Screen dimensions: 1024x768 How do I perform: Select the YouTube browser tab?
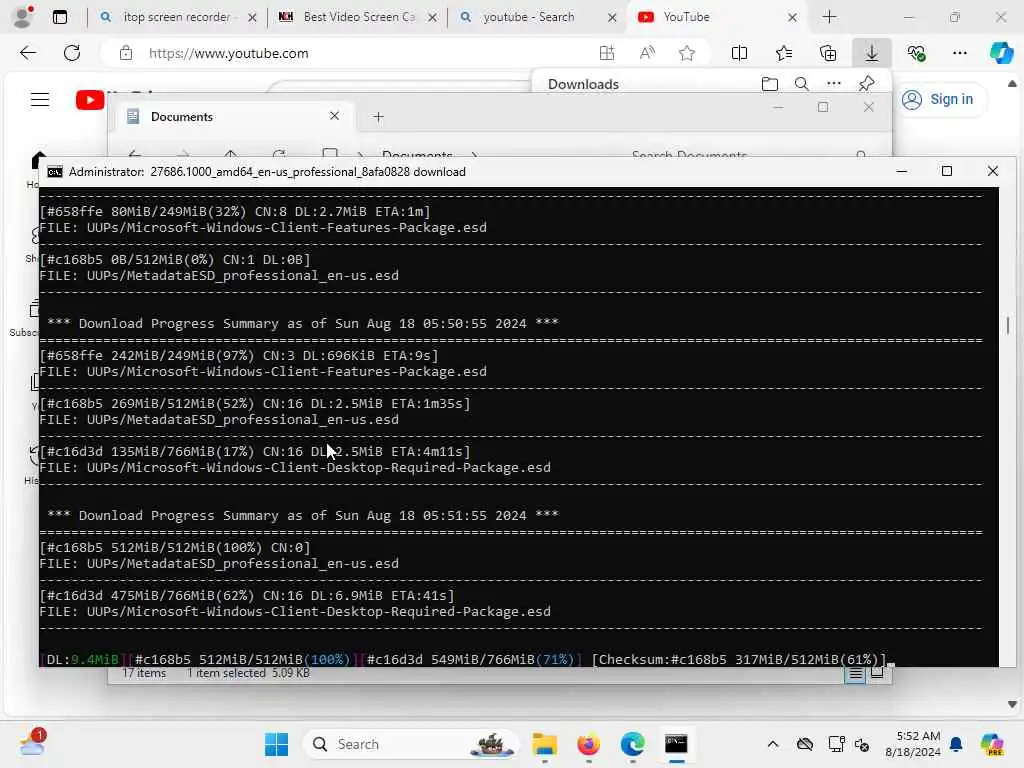click(x=715, y=17)
